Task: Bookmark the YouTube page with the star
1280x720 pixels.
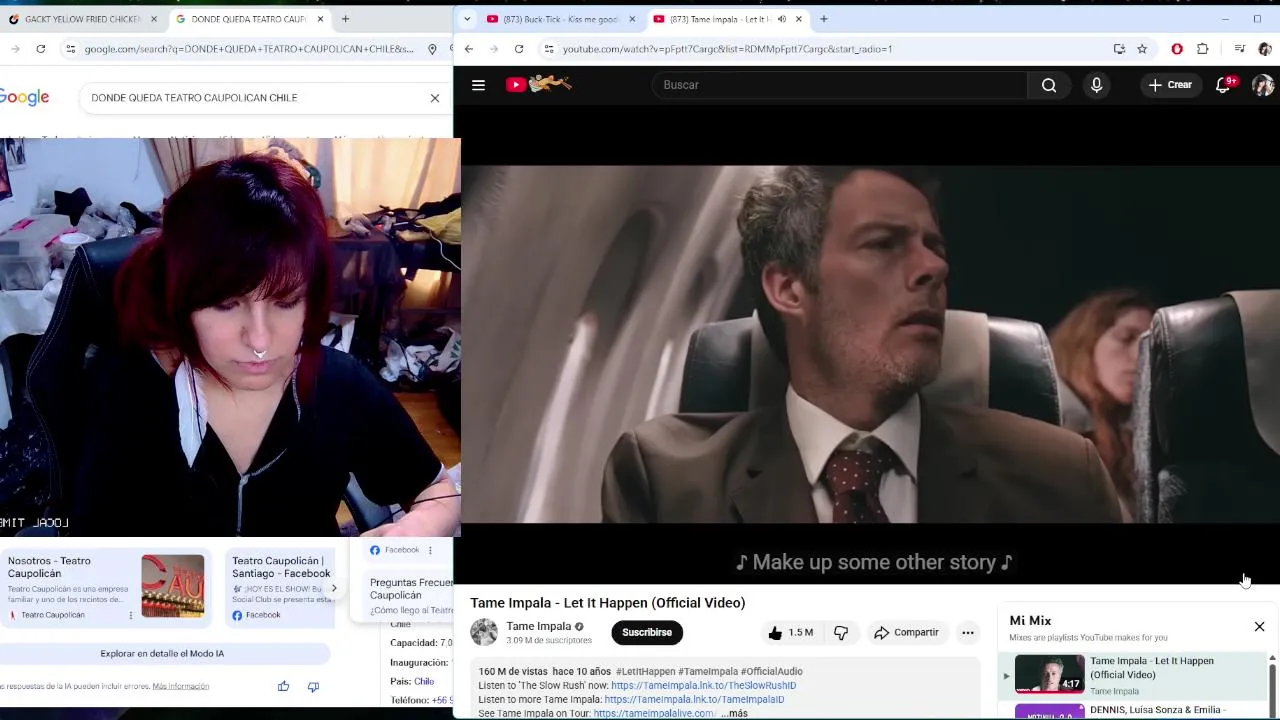Action: point(1142,48)
